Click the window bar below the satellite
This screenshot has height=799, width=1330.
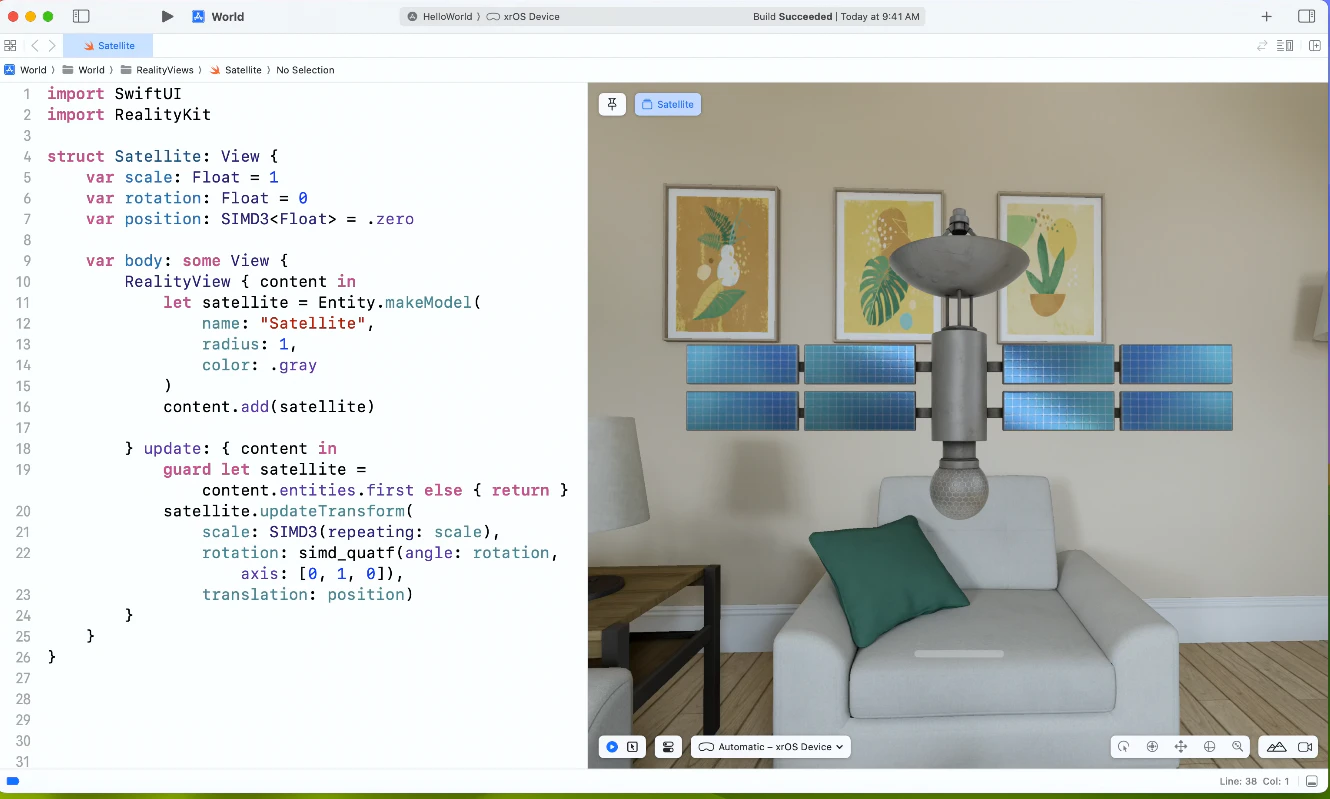pos(959,654)
